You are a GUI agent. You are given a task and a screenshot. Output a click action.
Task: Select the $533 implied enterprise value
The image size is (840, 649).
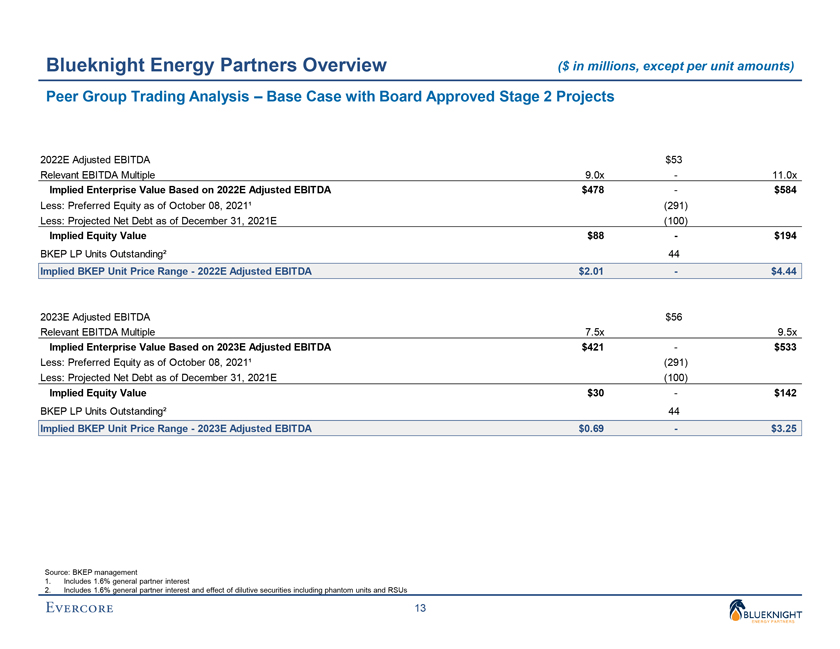[x=785, y=347]
